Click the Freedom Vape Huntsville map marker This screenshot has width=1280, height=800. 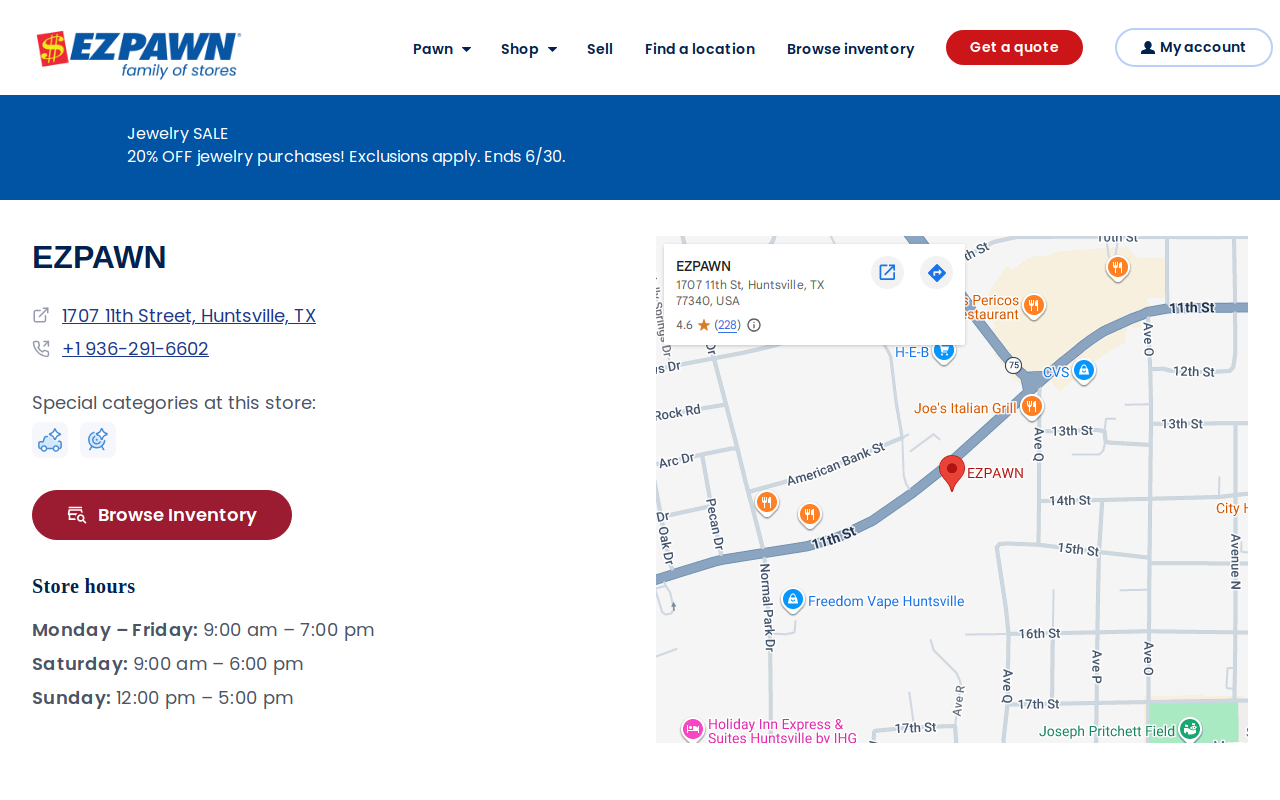793,600
